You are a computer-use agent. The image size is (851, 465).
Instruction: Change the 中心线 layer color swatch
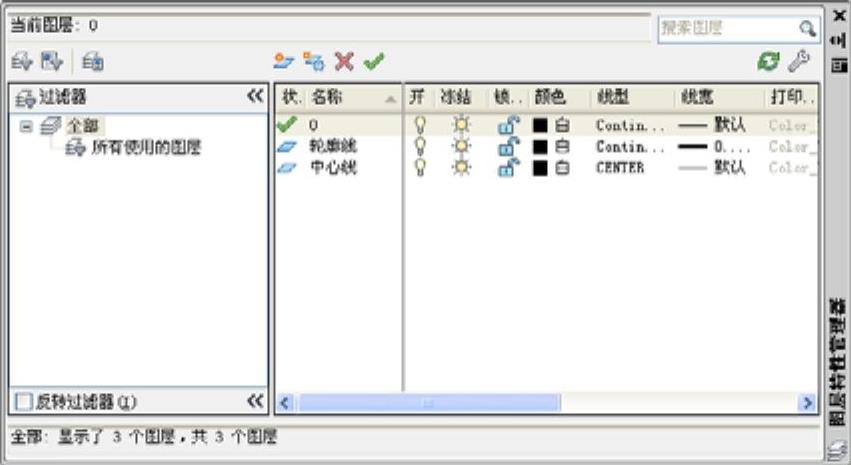[x=540, y=168]
